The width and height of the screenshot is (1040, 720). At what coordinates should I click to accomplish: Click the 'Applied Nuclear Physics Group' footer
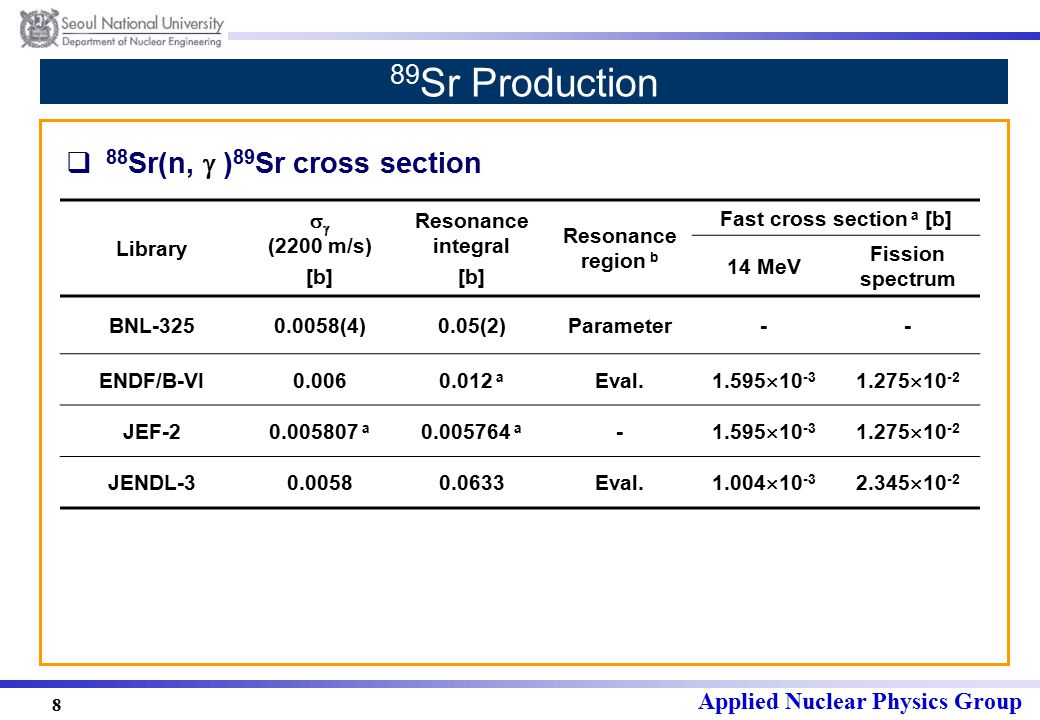(x=860, y=701)
